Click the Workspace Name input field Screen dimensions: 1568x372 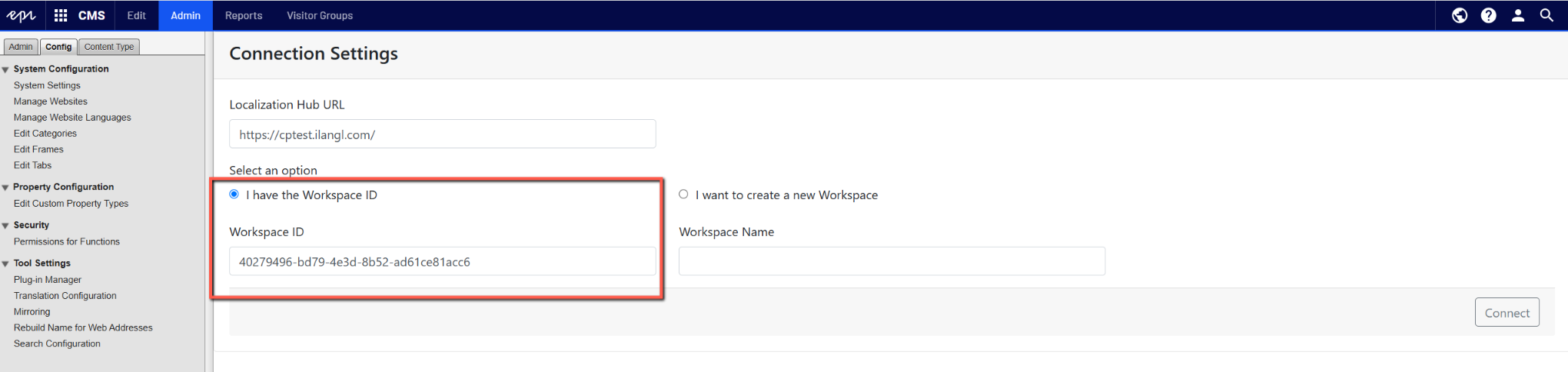892,261
